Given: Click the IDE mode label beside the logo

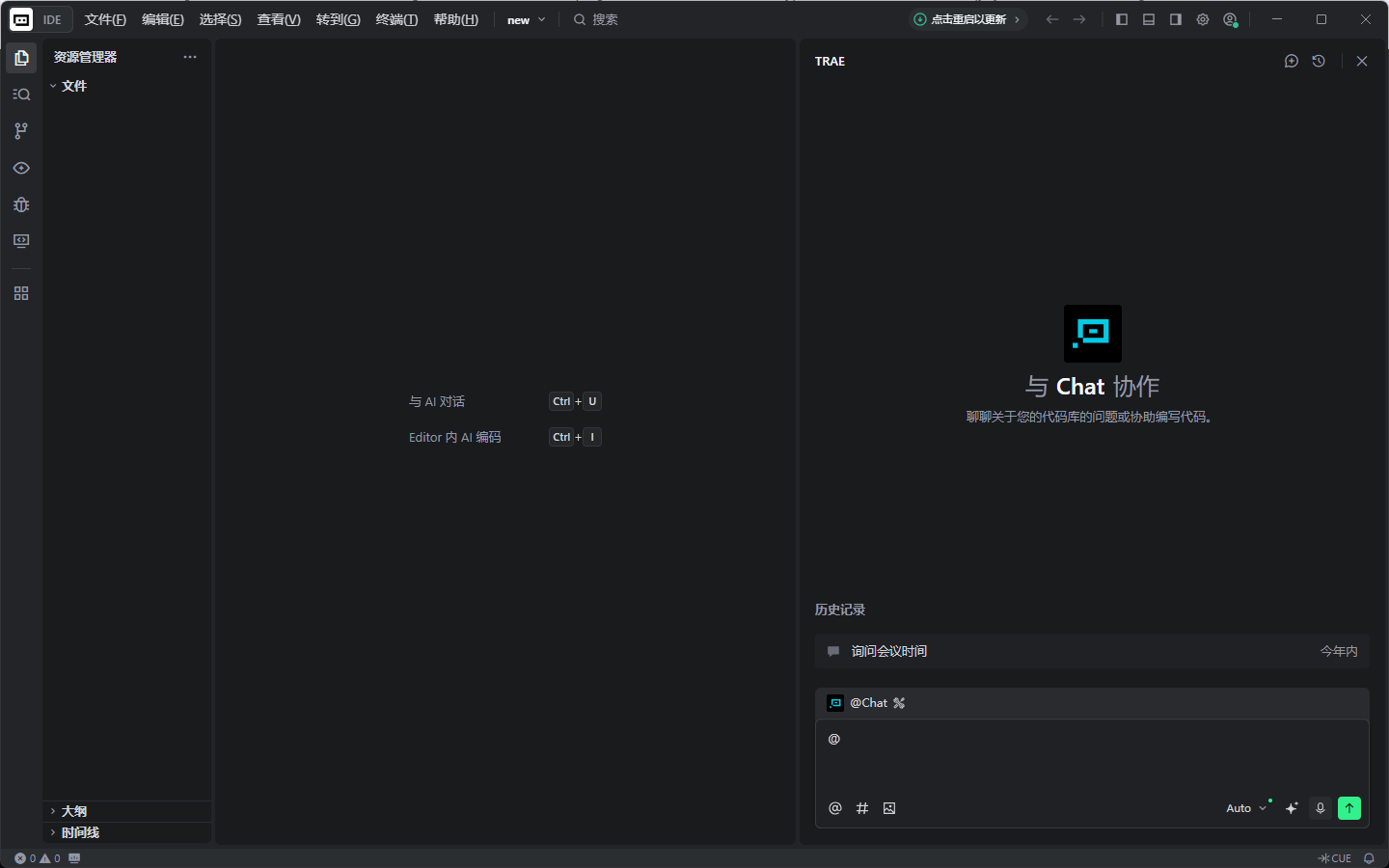Looking at the screenshot, I should 52,19.
